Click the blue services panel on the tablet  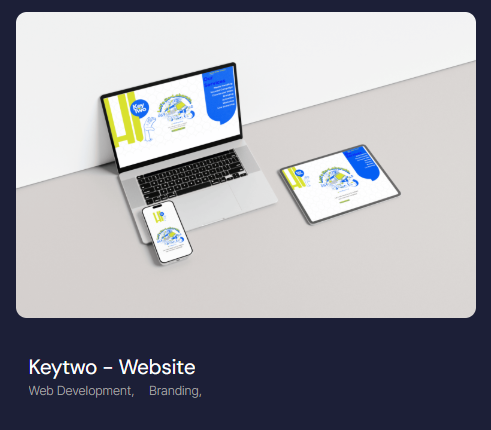(x=362, y=163)
